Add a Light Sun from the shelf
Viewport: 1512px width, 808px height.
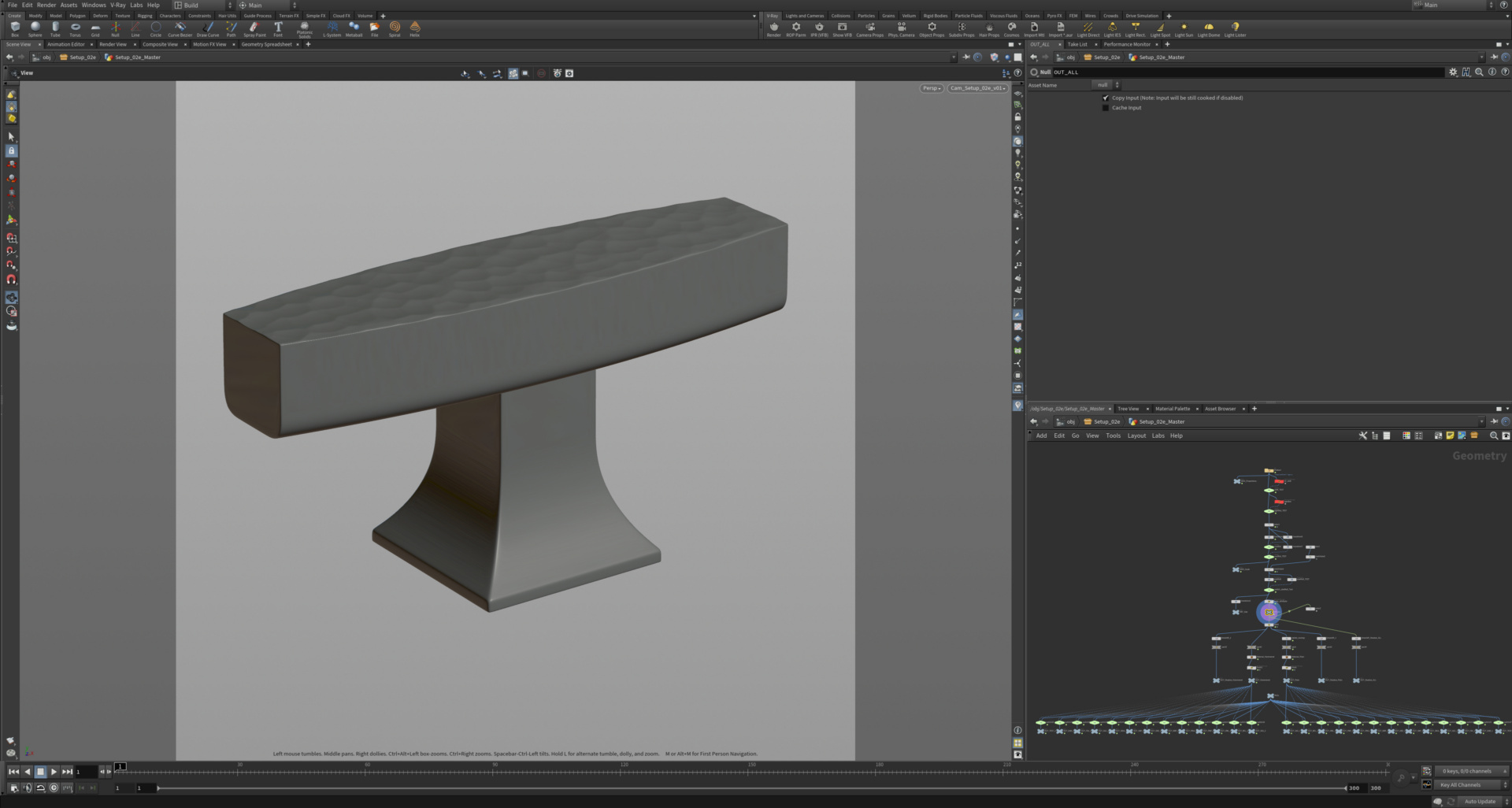tap(1184, 29)
